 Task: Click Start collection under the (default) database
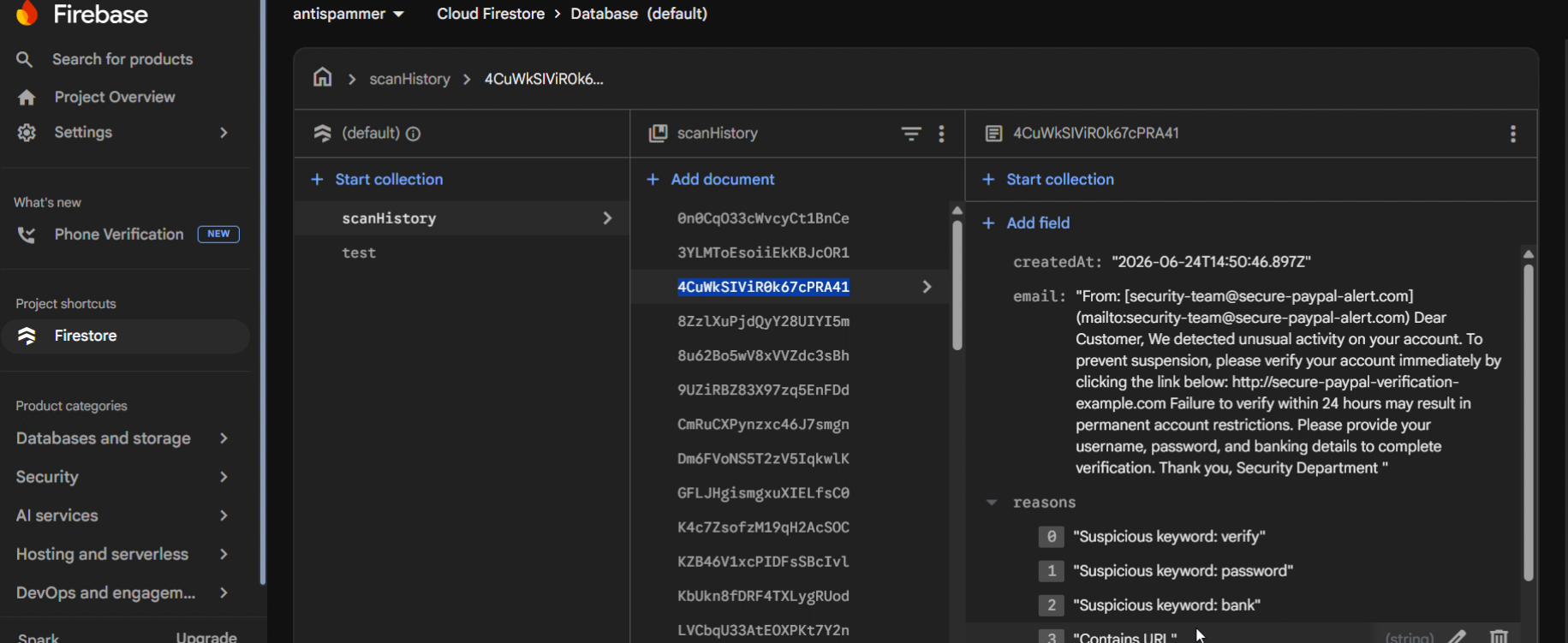click(x=377, y=179)
